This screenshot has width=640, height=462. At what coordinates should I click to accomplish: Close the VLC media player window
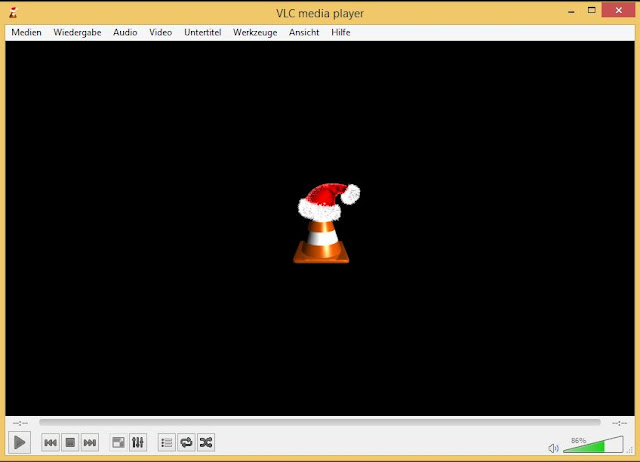tap(618, 10)
